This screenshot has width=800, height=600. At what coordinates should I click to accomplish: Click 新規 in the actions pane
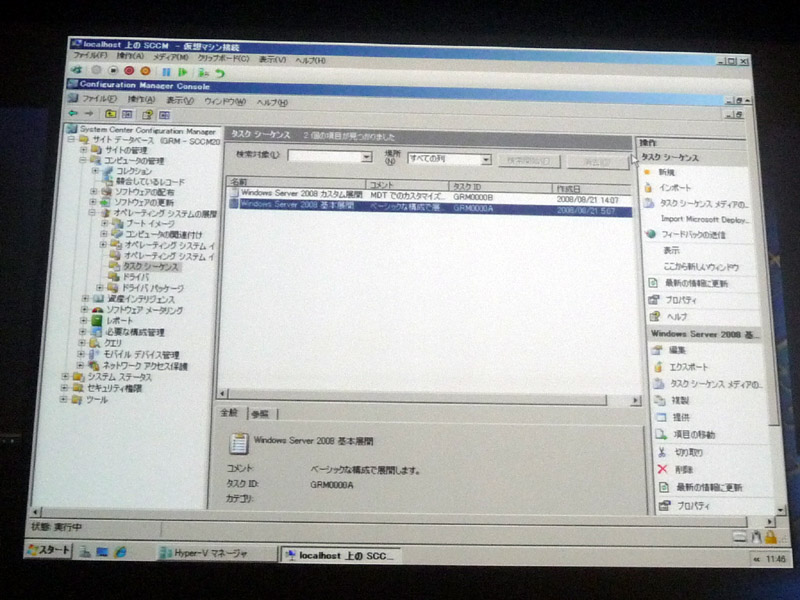[x=666, y=172]
